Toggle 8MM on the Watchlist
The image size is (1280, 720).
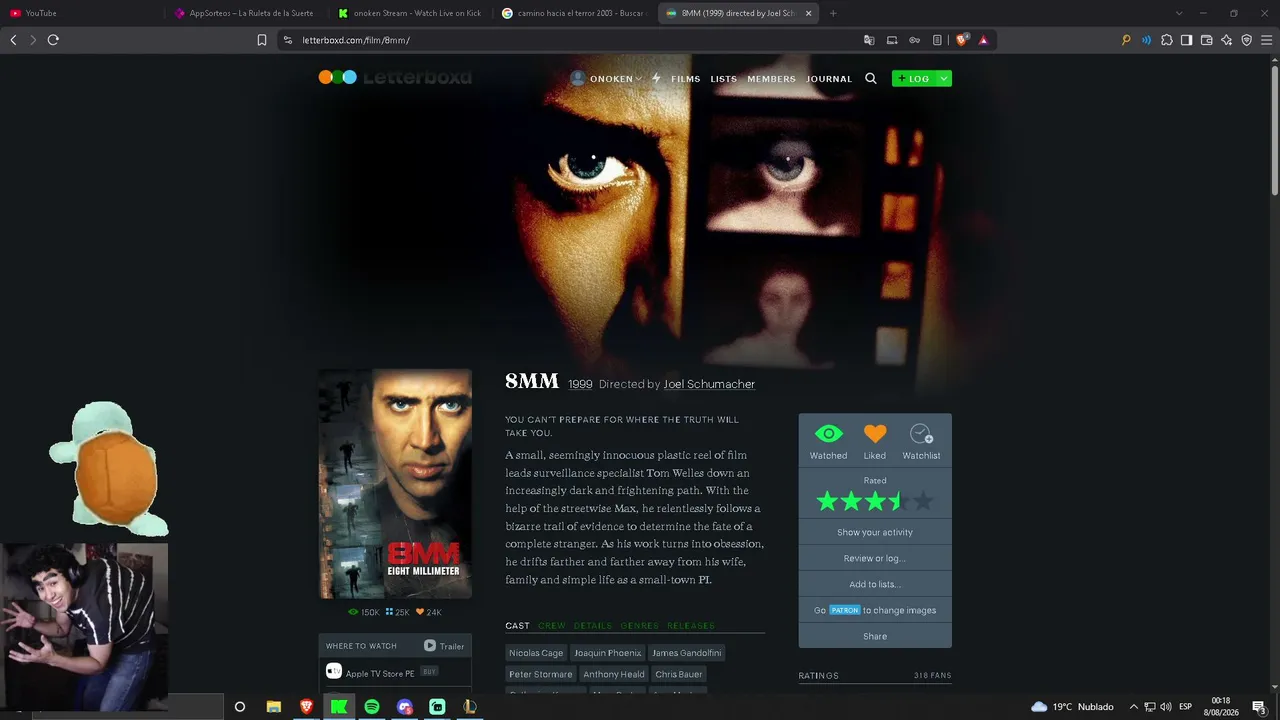921,441
